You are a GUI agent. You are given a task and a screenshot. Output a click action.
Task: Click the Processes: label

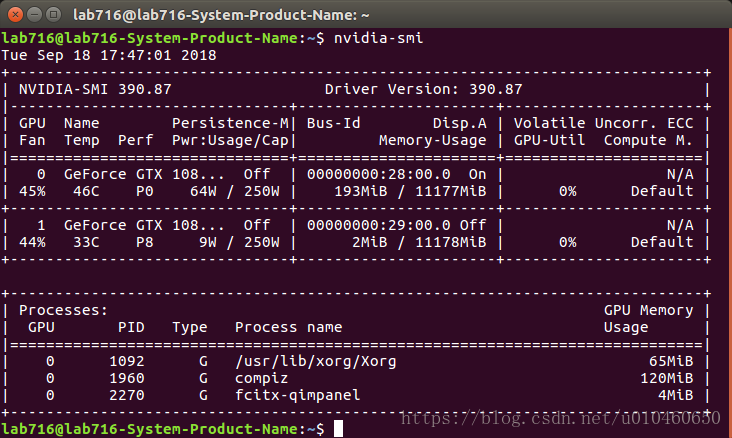click(63, 310)
